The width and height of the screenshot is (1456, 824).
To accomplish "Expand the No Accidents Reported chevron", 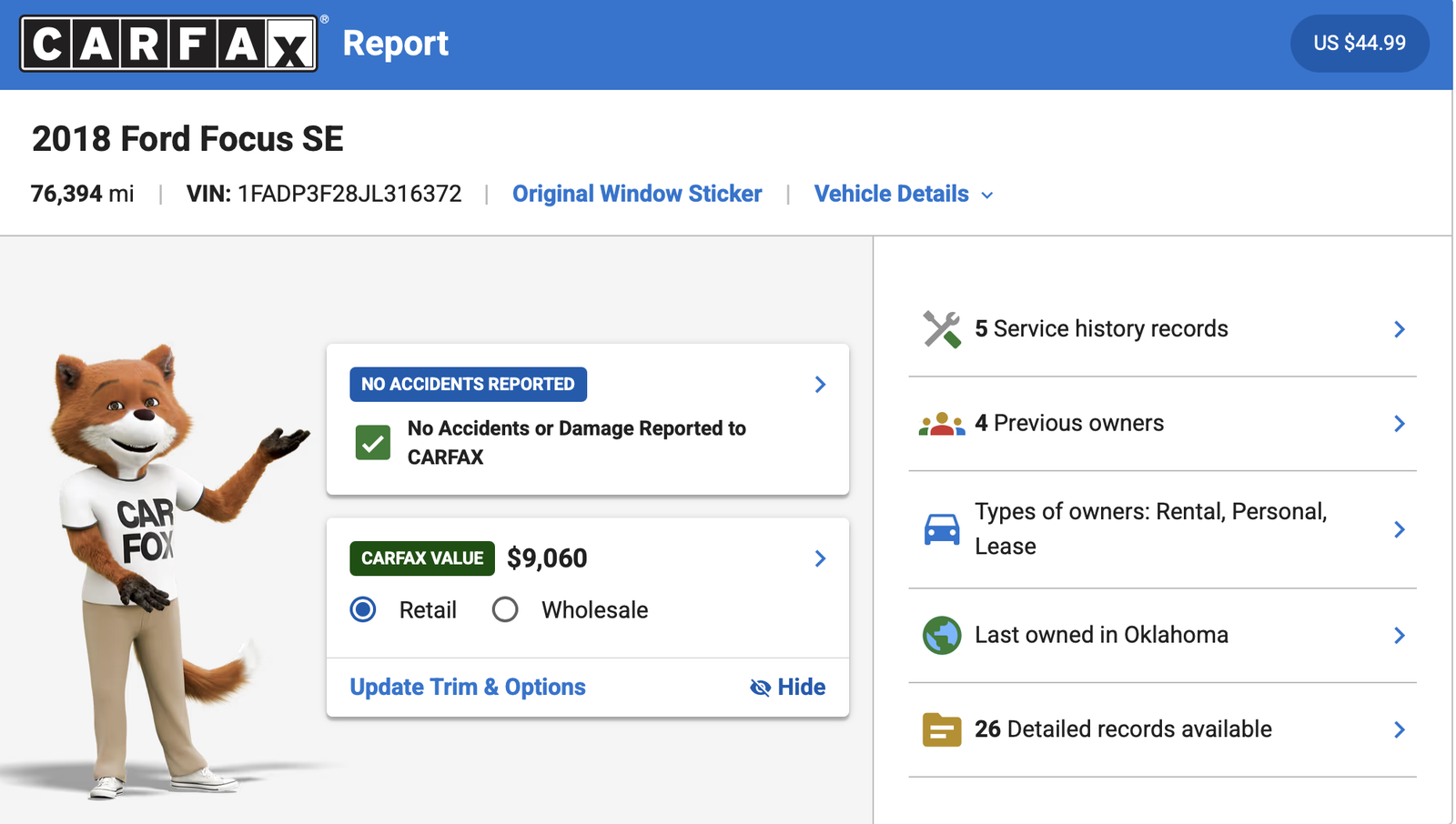I will 820,385.
